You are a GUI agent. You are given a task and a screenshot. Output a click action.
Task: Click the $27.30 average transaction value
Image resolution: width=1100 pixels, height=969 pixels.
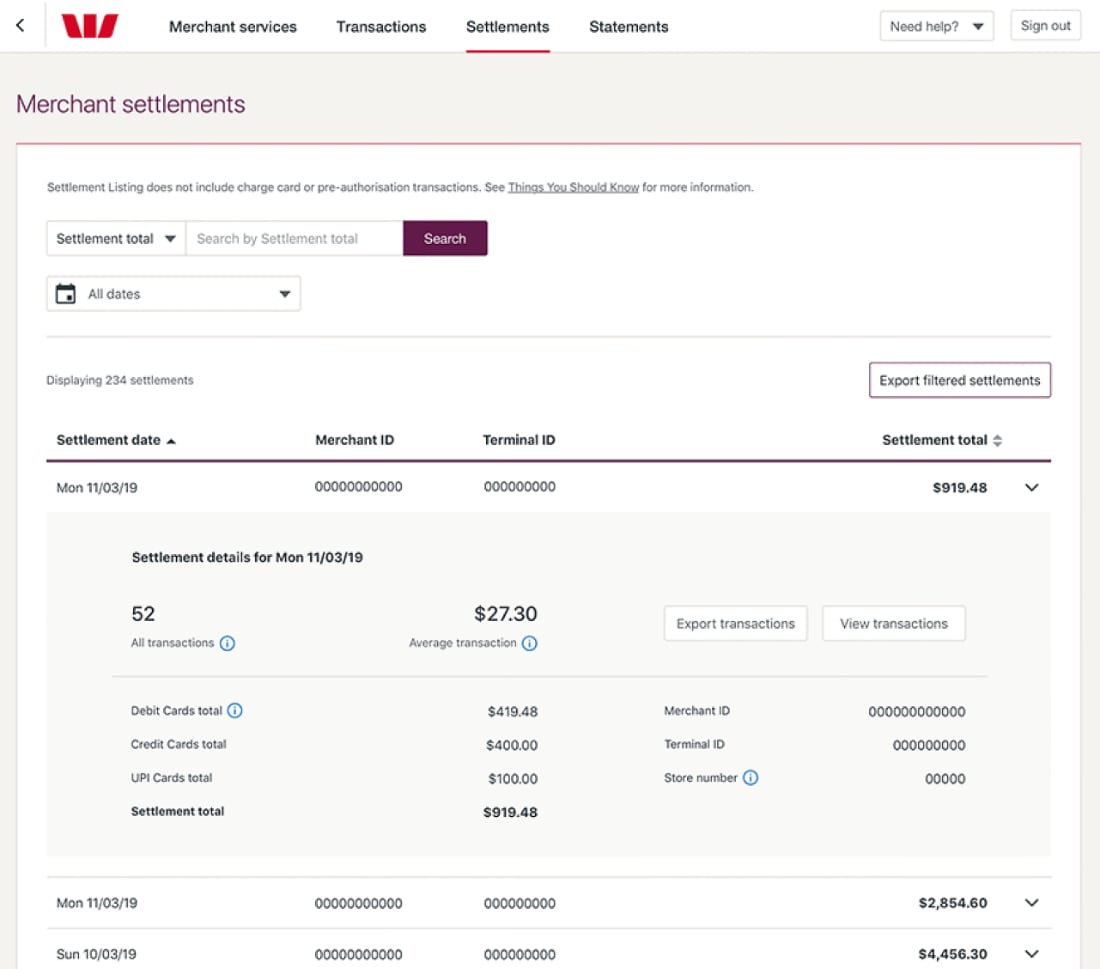pyautogui.click(x=505, y=614)
